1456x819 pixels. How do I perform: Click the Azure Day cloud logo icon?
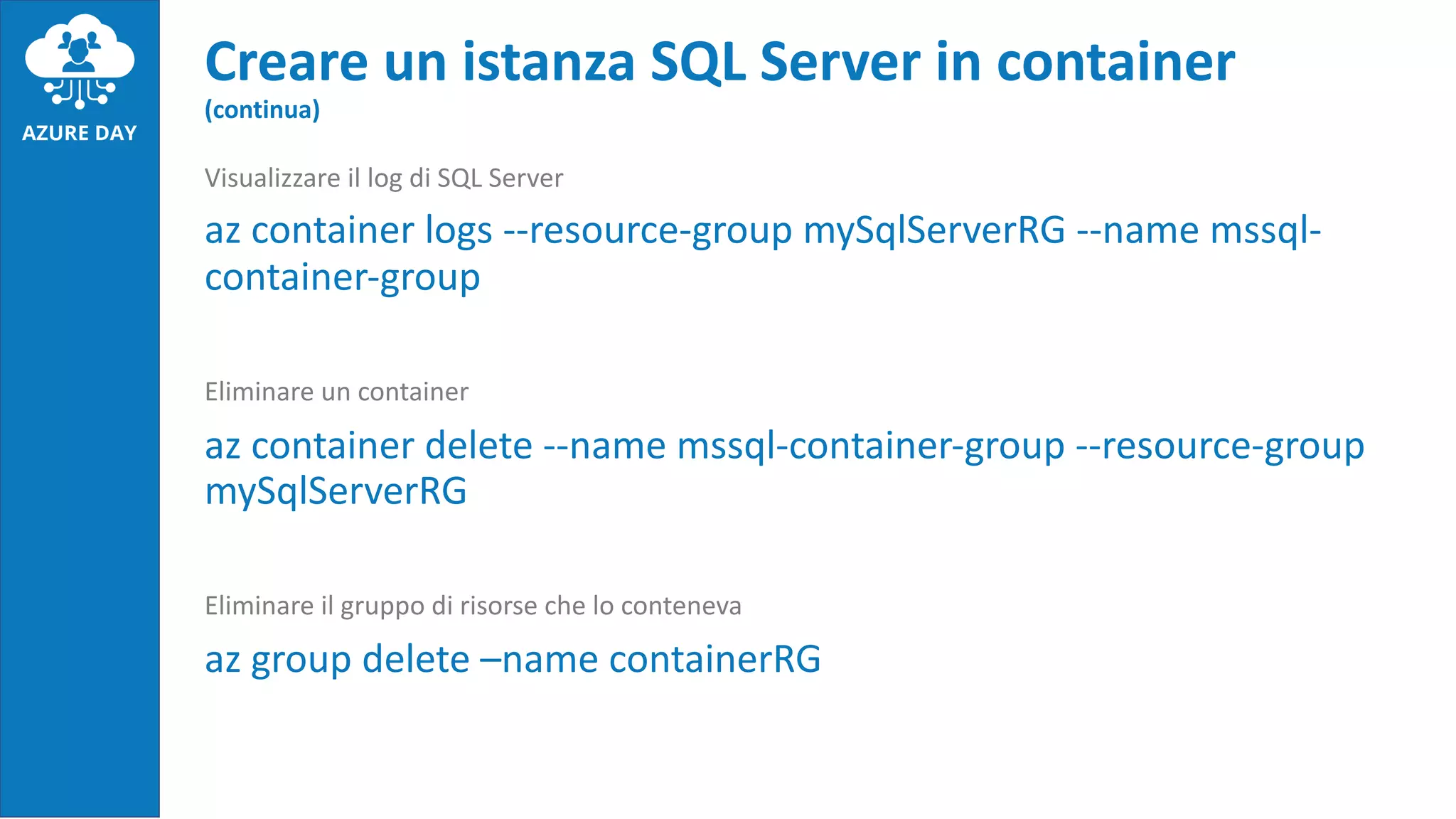[x=80, y=62]
